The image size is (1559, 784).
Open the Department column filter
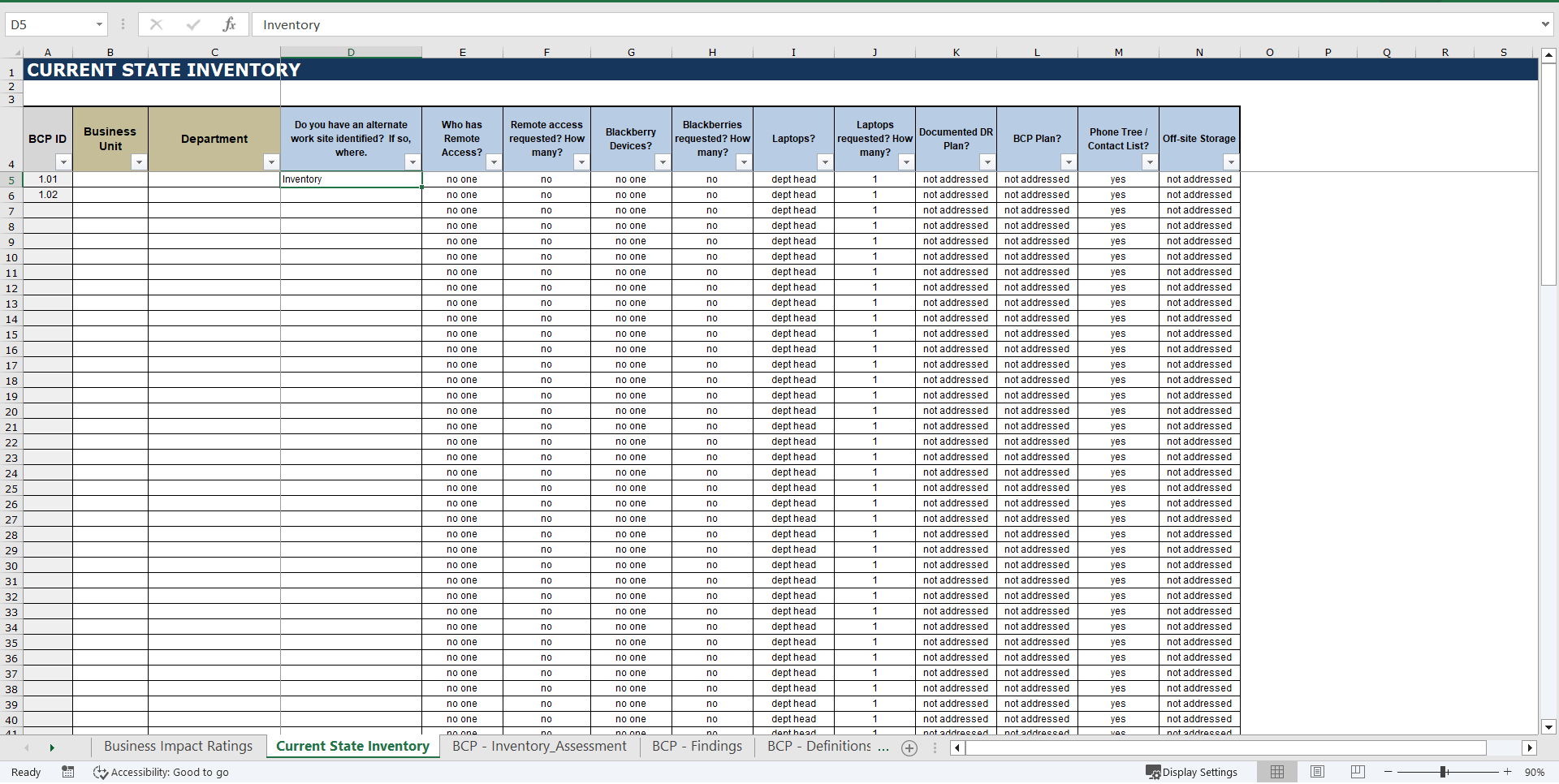coord(271,162)
